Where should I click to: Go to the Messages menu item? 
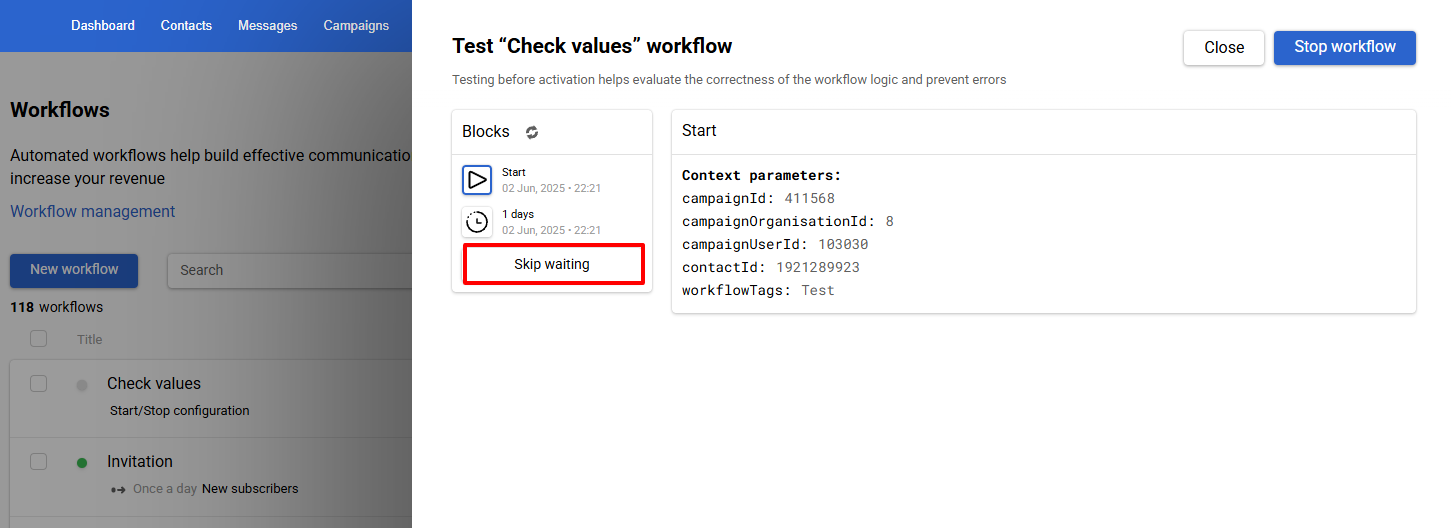[267, 26]
